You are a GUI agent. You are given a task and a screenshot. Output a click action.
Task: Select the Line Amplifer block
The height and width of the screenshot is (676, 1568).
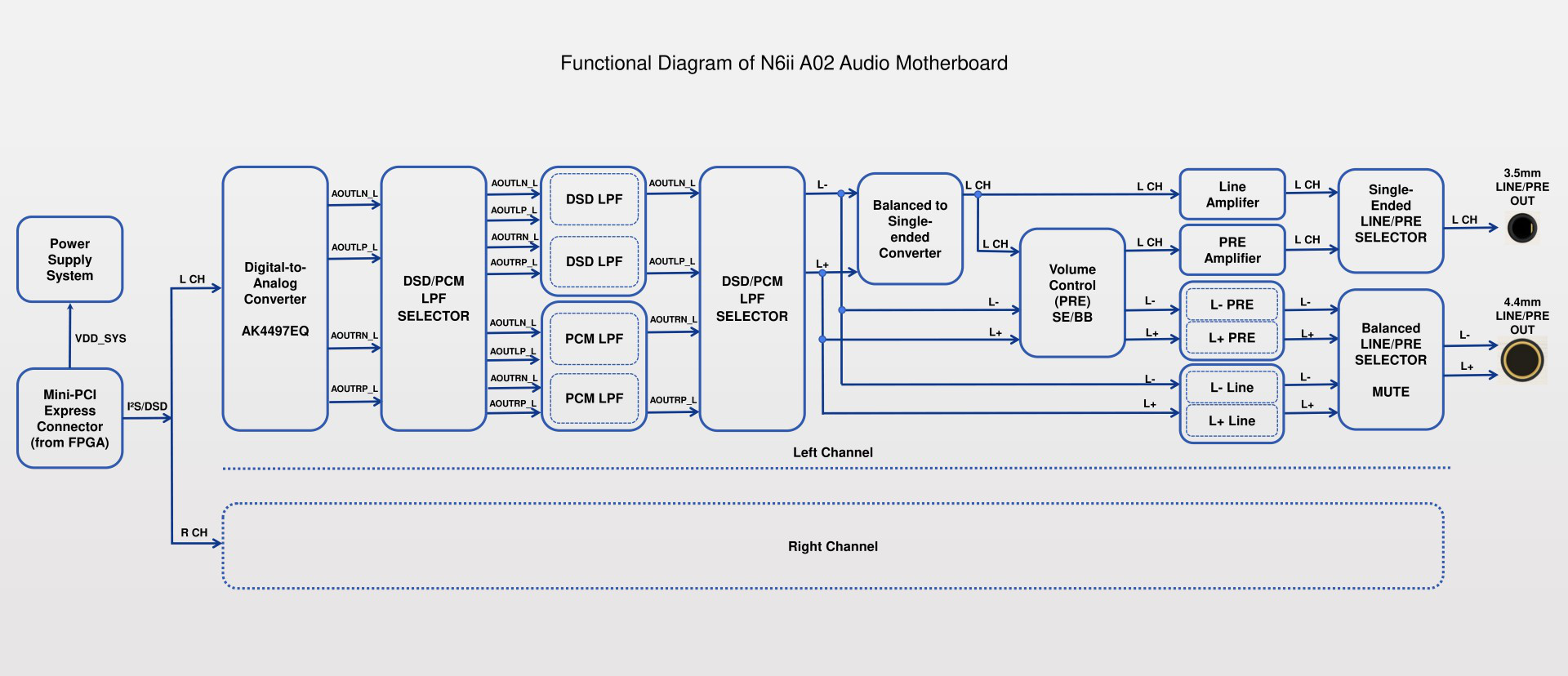(1232, 194)
